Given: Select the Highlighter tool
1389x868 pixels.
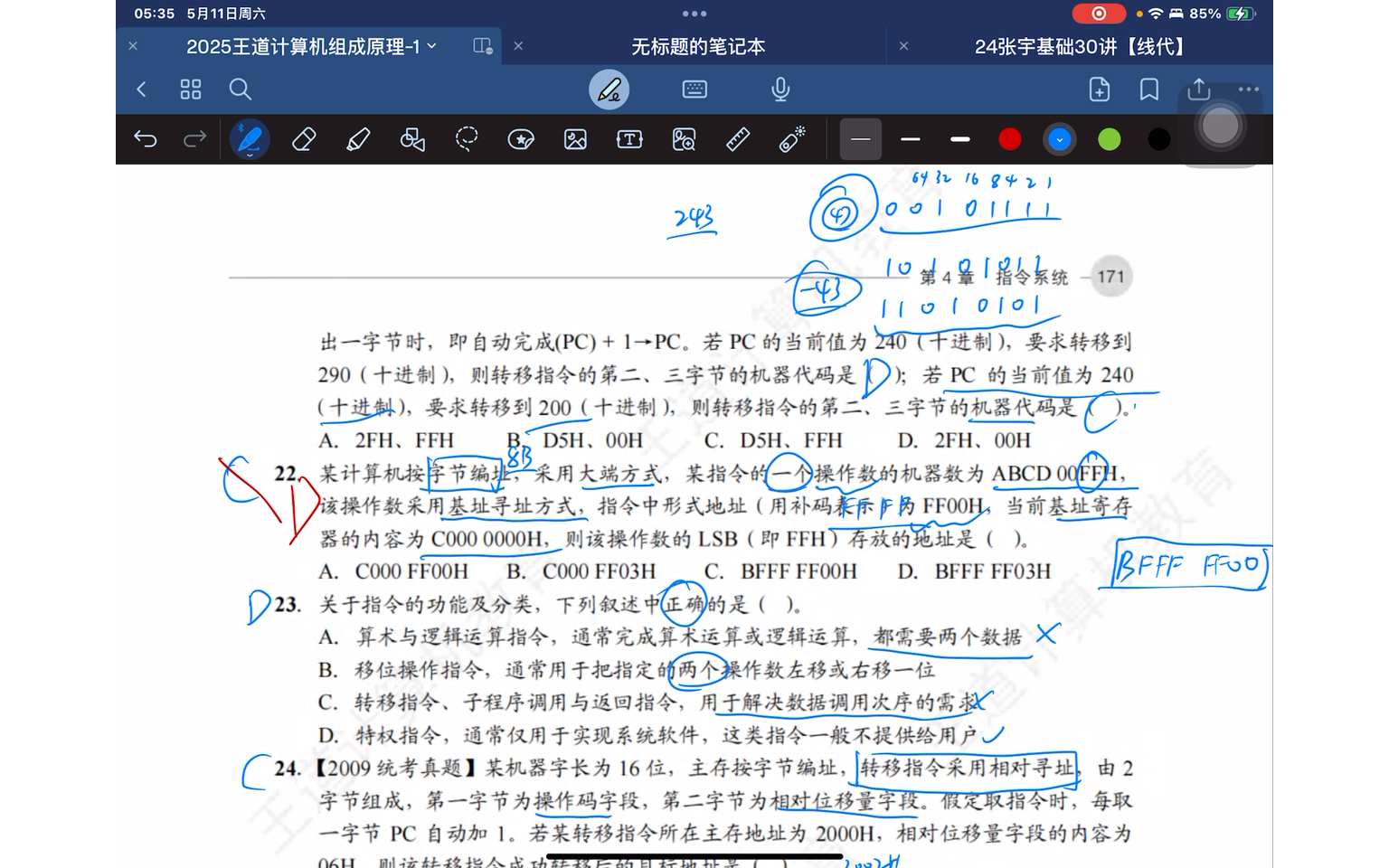Looking at the screenshot, I should point(358,139).
